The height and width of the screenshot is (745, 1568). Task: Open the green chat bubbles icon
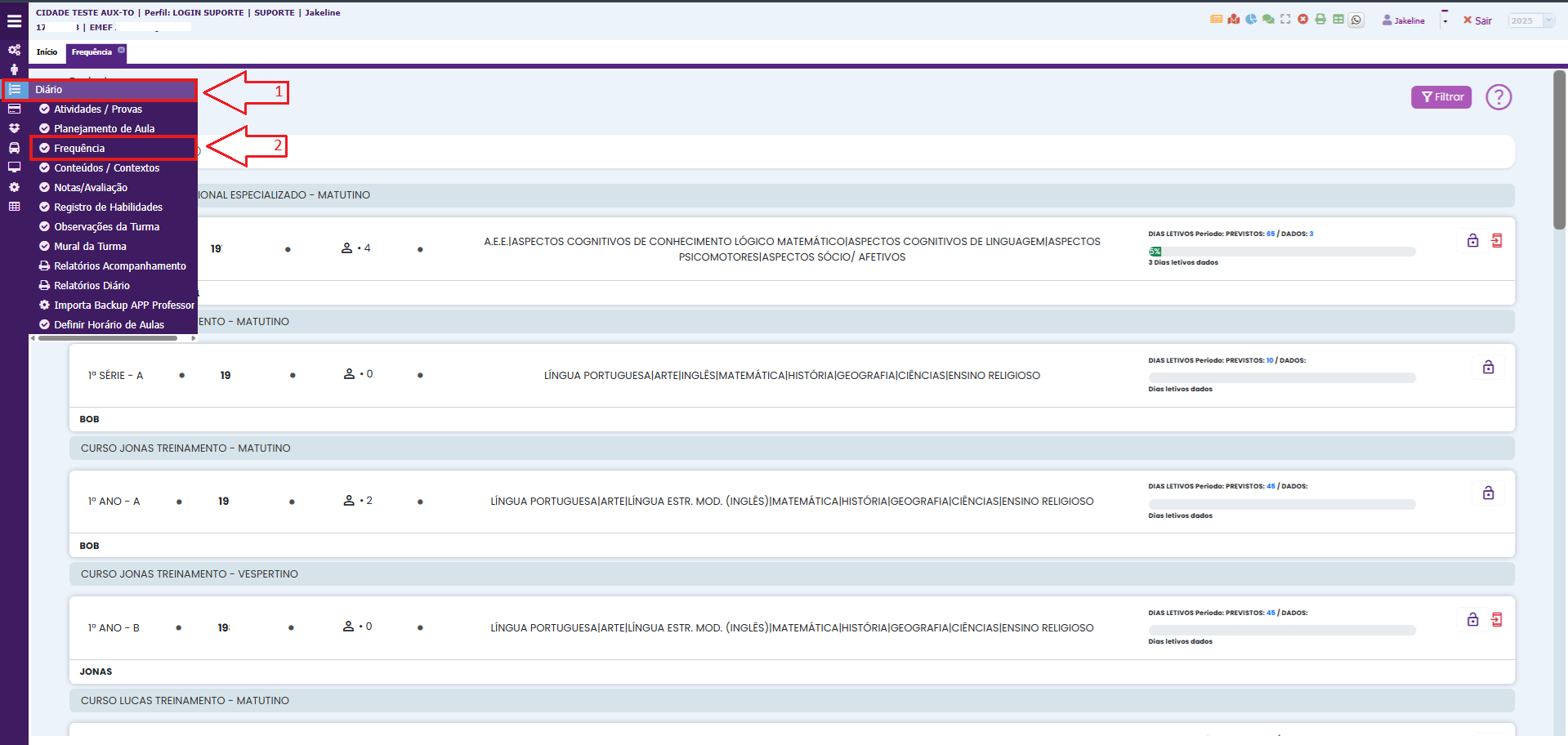(1268, 20)
